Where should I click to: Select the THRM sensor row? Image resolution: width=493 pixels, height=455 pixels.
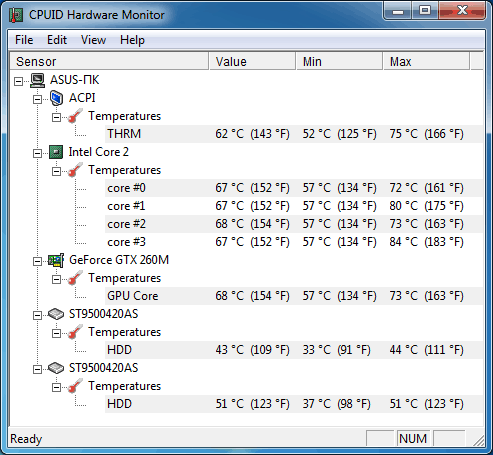click(294, 134)
